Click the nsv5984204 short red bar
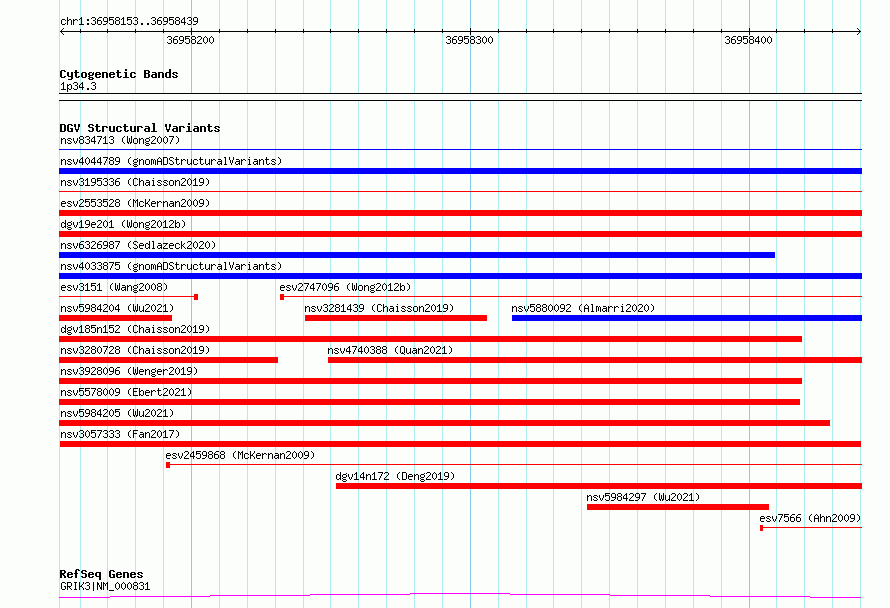890x608 pixels. click(x=116, y=318)
